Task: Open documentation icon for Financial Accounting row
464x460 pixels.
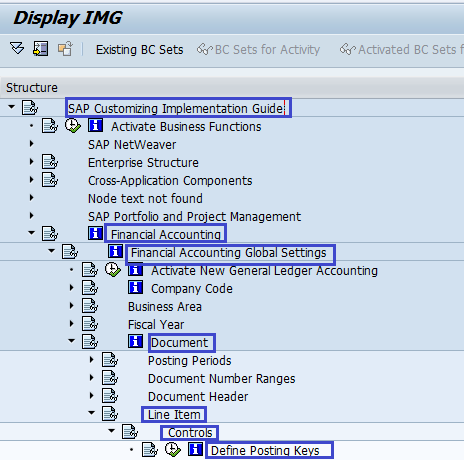Action: 50,234
